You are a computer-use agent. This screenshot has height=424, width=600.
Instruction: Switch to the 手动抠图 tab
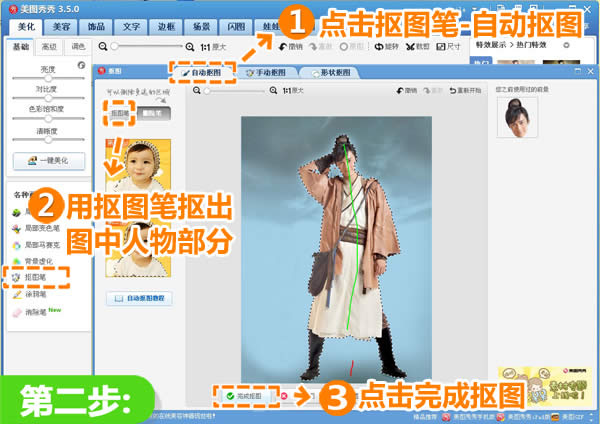[266, 72]
